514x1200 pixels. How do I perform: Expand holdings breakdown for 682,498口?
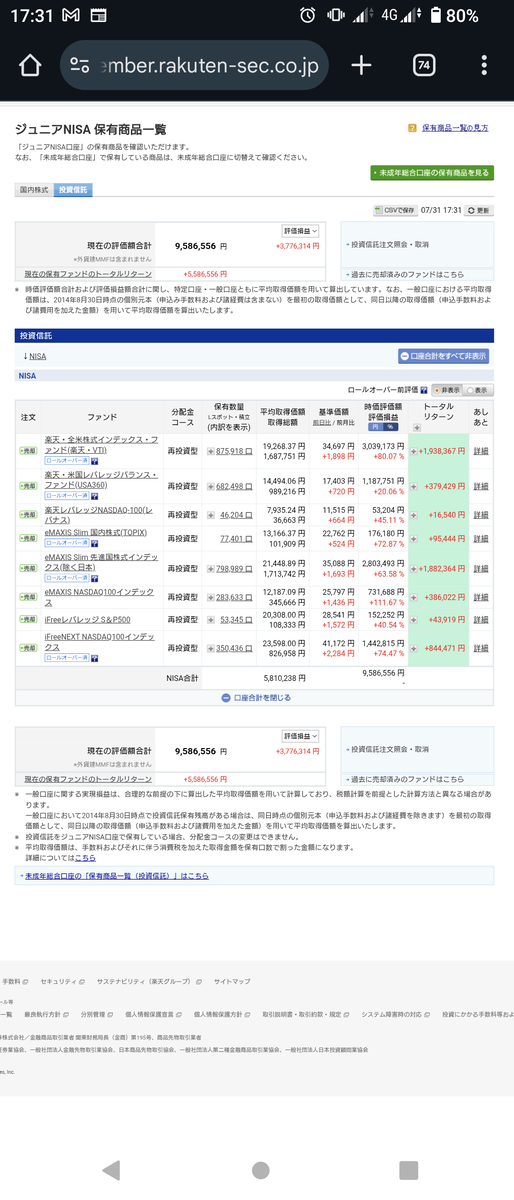[x=211, y=486]
